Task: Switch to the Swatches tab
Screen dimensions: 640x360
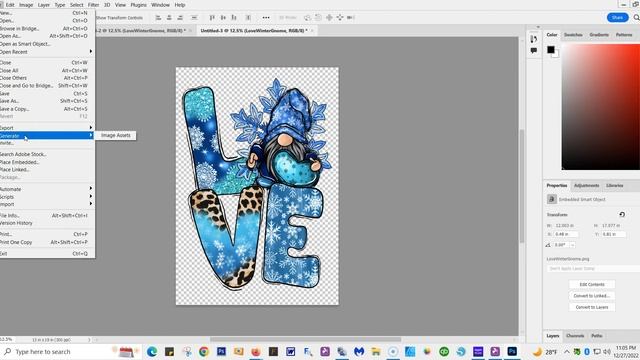Action: click(x=573, y=35)
